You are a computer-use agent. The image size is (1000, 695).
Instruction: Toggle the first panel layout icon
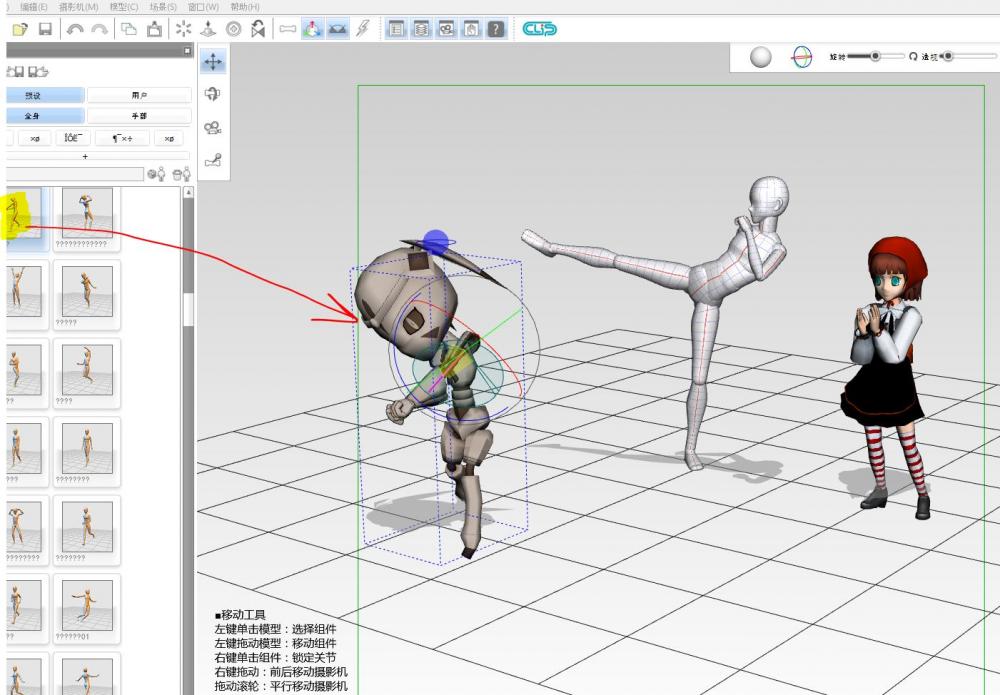pyautogui.click(x=396, y=29)
